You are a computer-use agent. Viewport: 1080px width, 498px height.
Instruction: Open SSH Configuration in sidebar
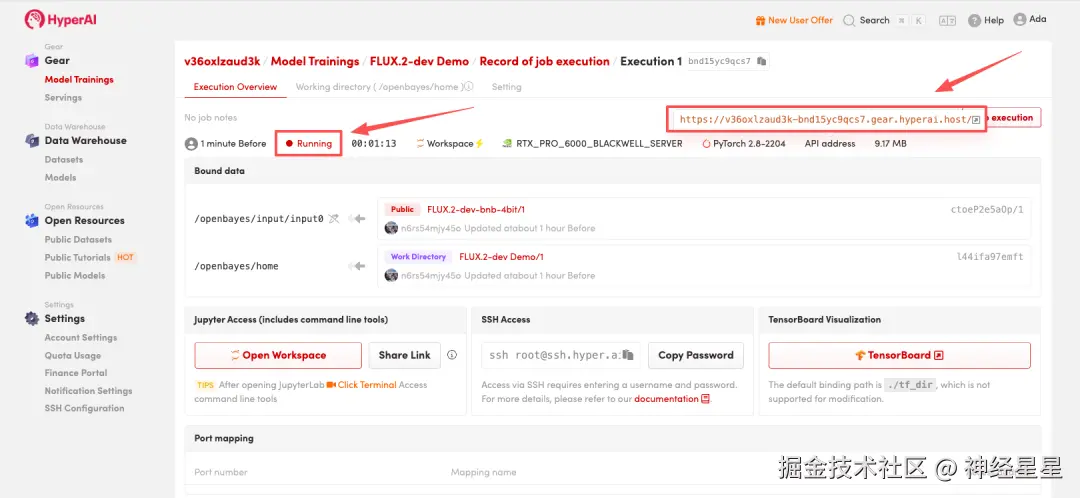tap(85, 408)
